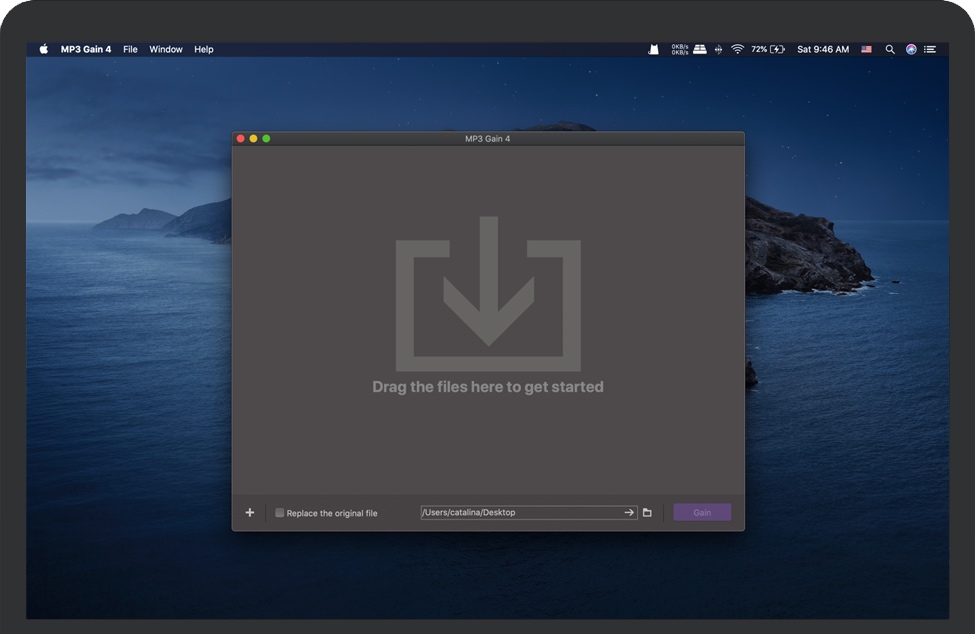Click the US flag input source icon

click(866, 49)
